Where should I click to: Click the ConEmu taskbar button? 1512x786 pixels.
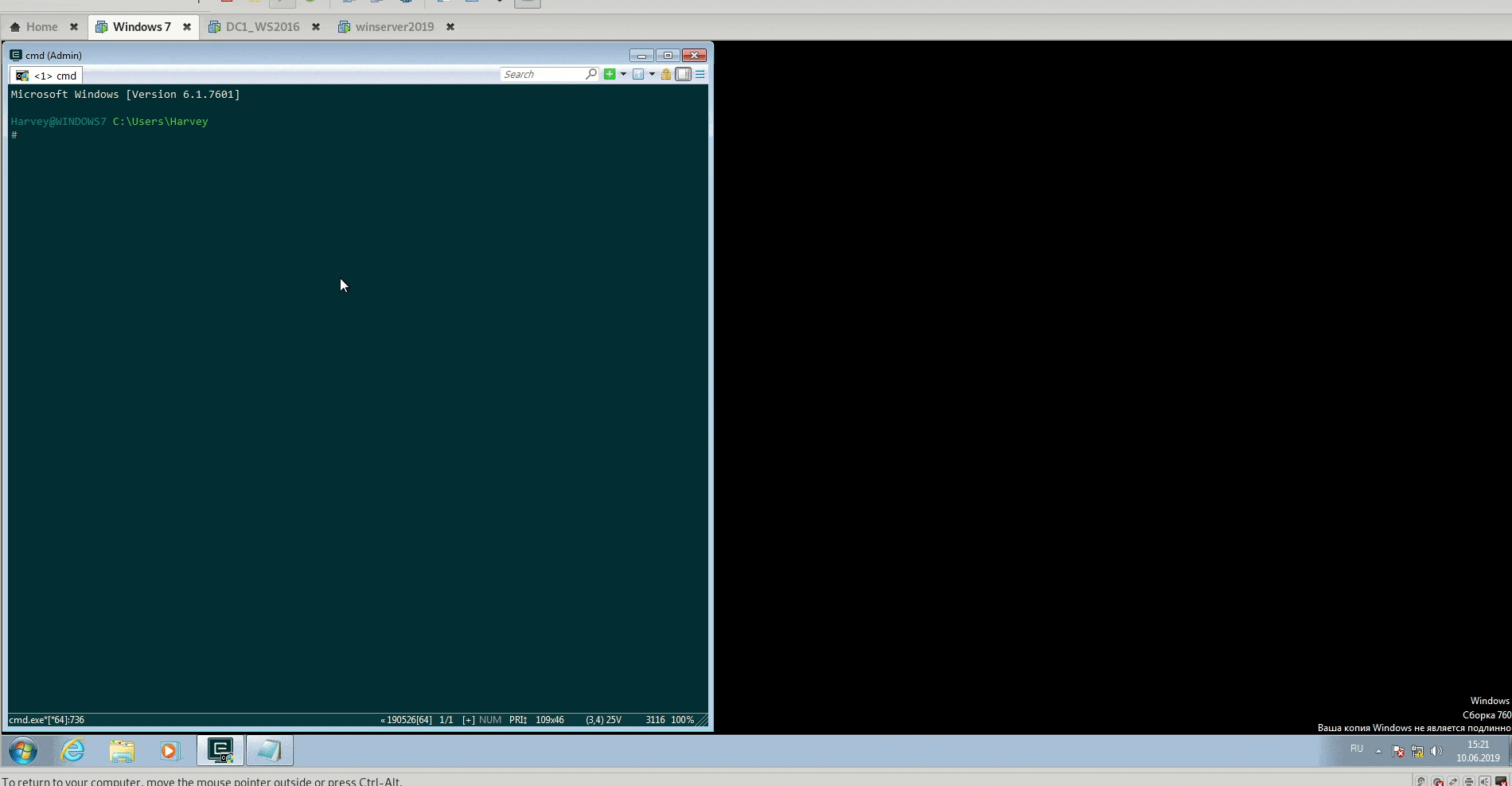click(220, 750)
